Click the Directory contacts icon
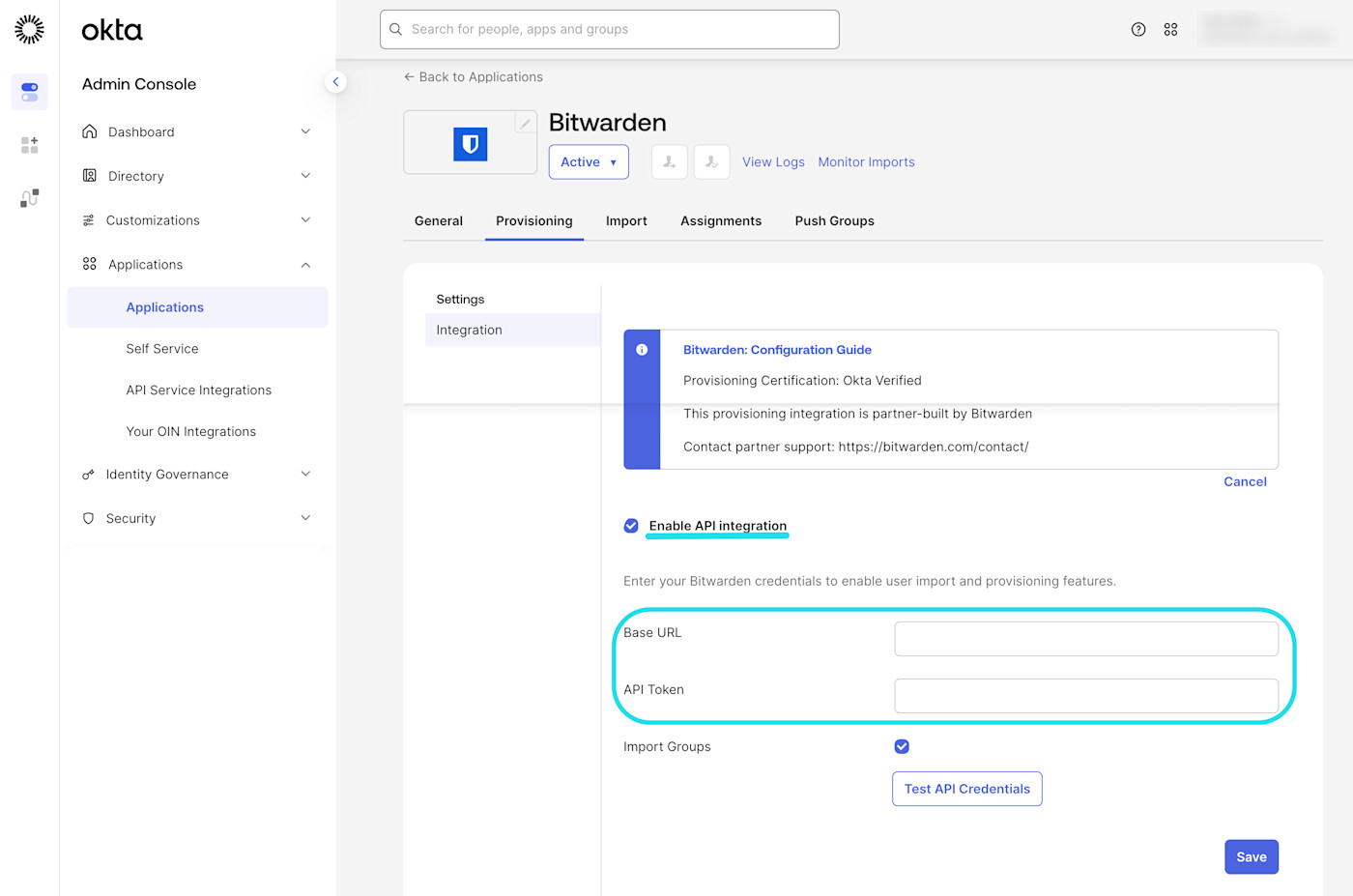Screen dimensions: 1353x896 point(90,176)
